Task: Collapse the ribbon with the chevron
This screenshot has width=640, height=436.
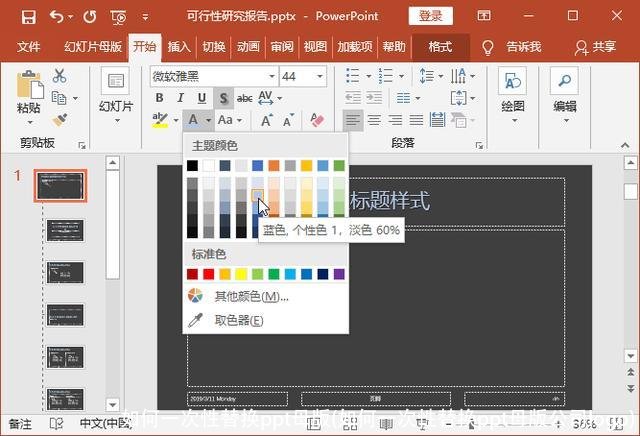Action: 625,145
